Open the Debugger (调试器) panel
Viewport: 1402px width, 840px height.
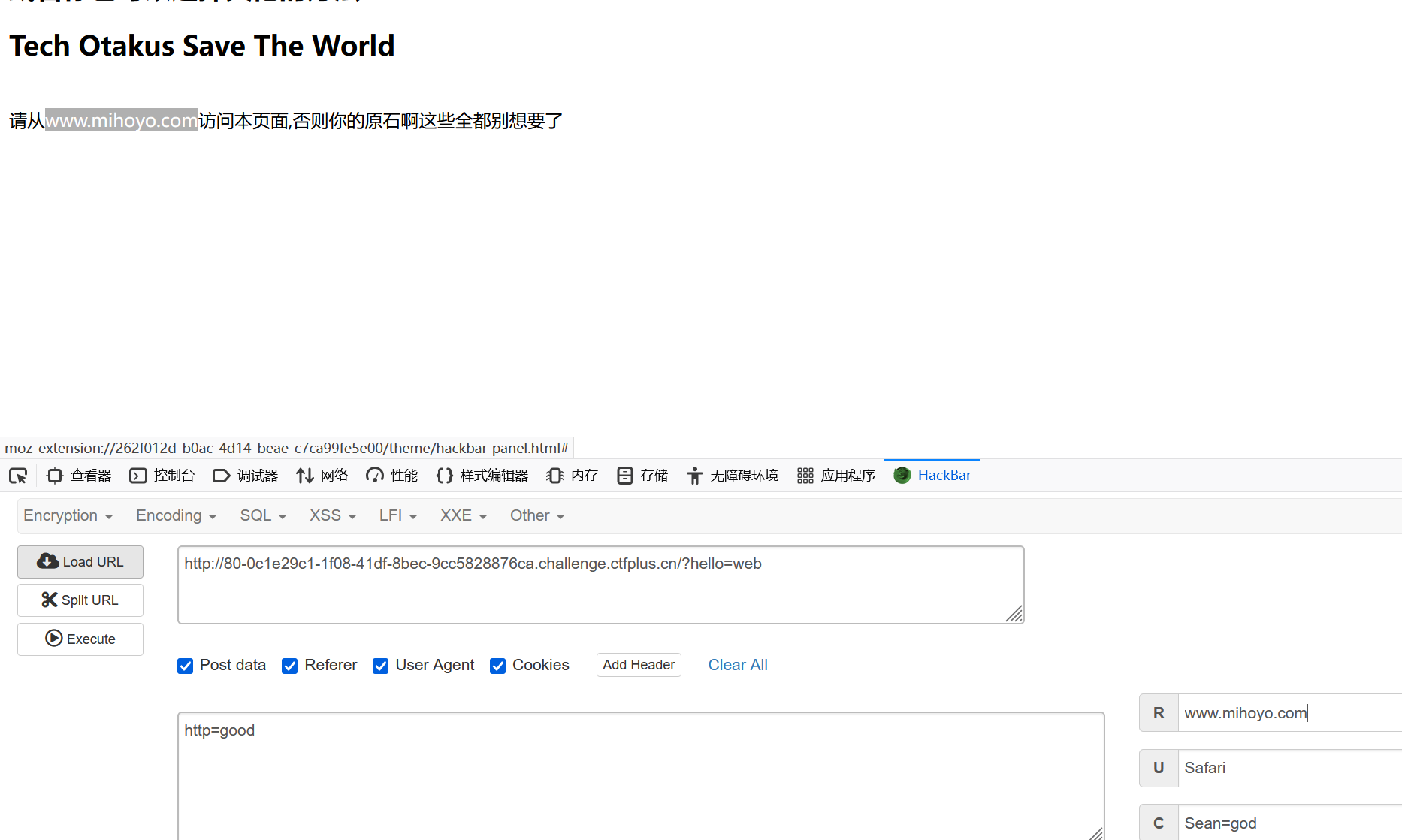point(246,476)
